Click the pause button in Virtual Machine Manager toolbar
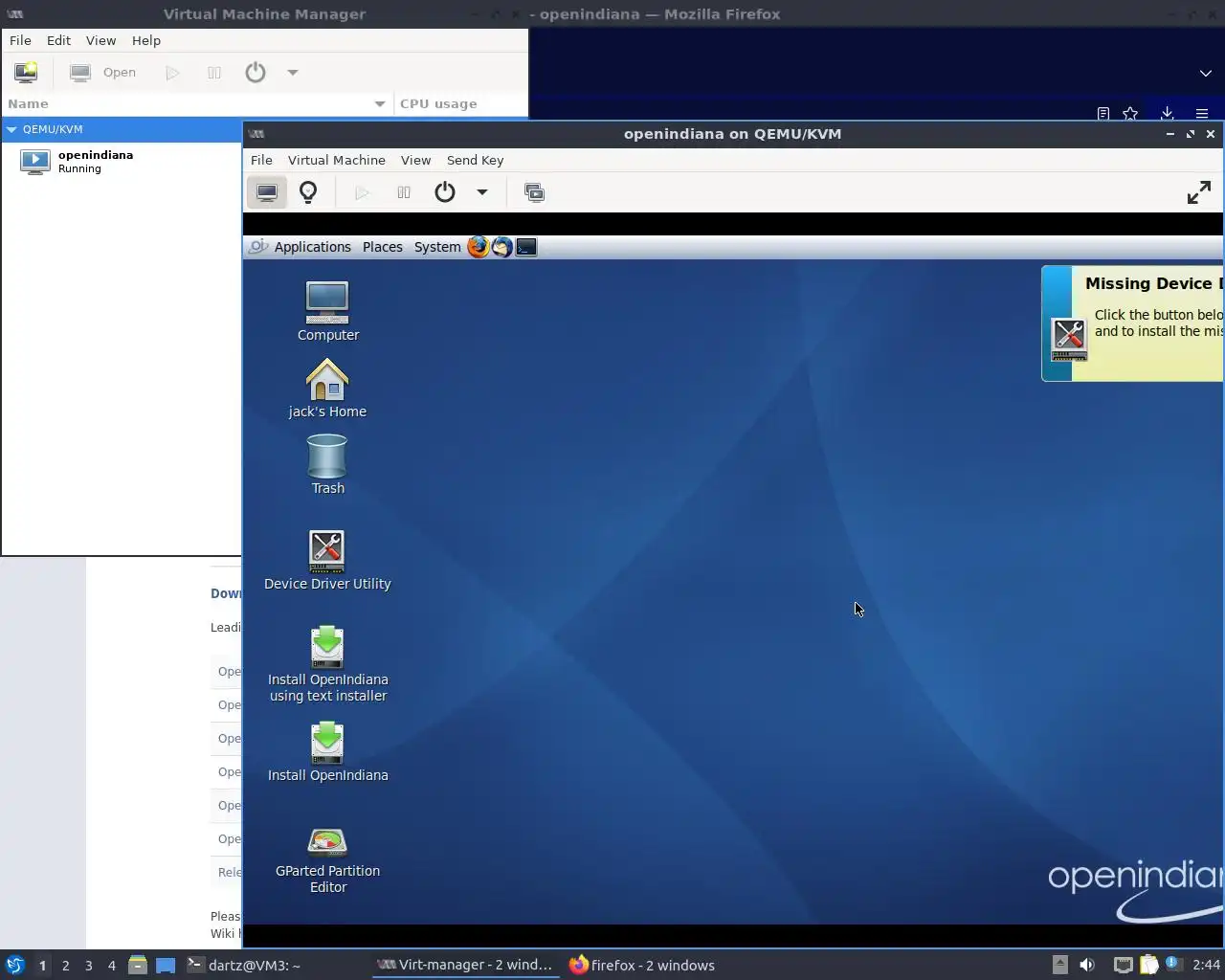 pyautogui.click(x=214, y=73)
